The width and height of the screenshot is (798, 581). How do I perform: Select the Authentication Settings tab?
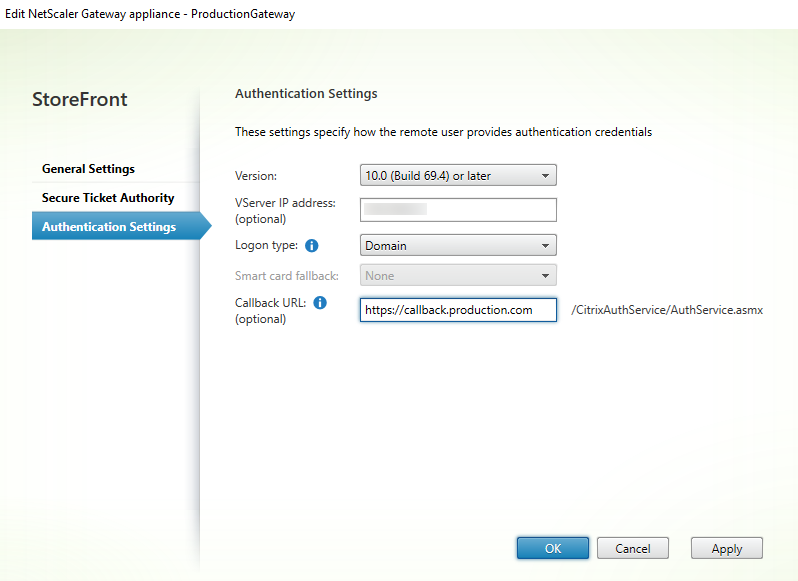(109, 227)
